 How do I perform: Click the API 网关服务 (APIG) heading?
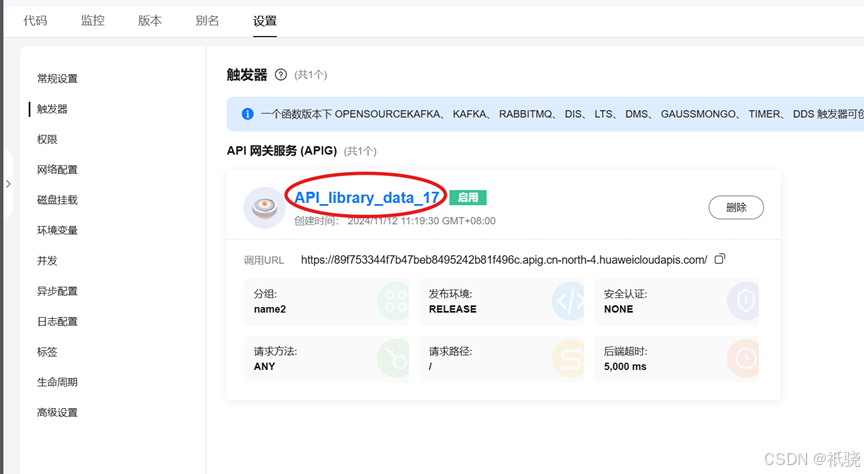pyautogui.click(x=282, y=150)
